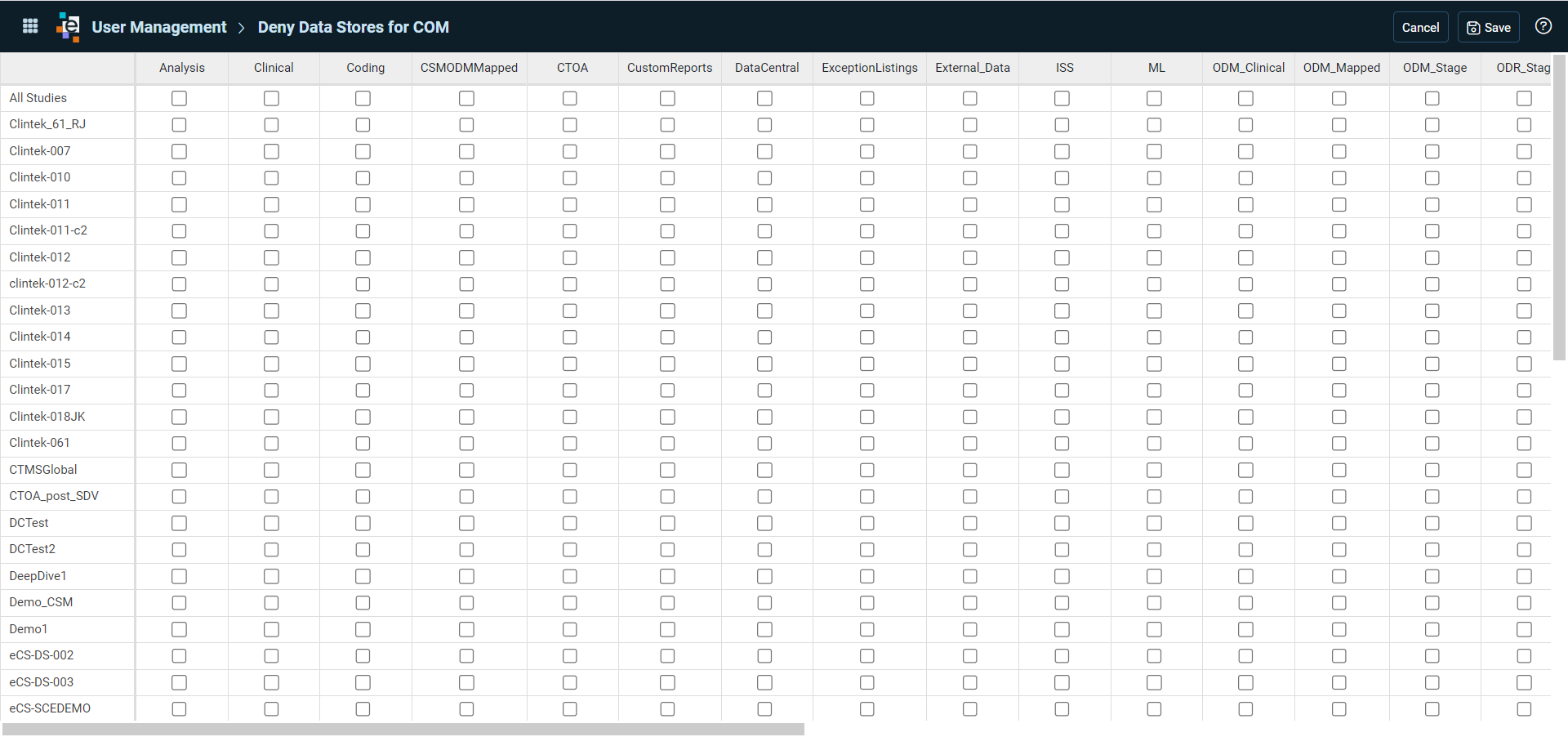Check Coding for Clintek-007
Image resolution: width=1568 pixels, height=737 pixels.
click(363, 151)
